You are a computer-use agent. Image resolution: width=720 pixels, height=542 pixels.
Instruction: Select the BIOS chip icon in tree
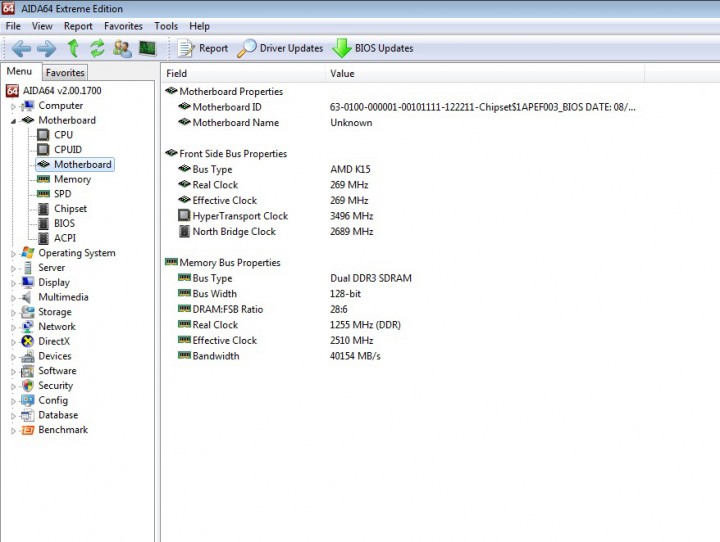43,223
